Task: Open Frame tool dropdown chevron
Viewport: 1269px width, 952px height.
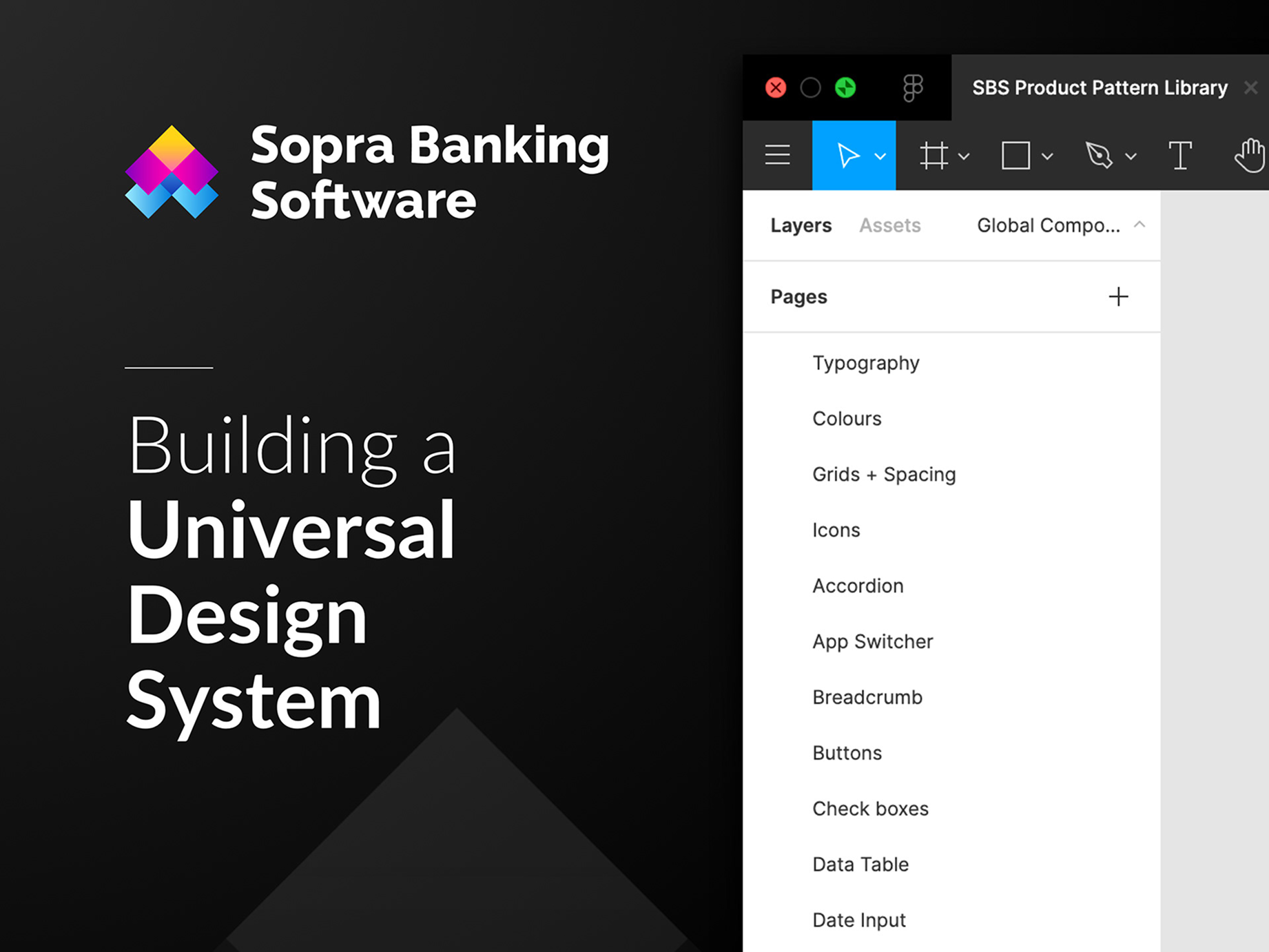Action: 964,157
